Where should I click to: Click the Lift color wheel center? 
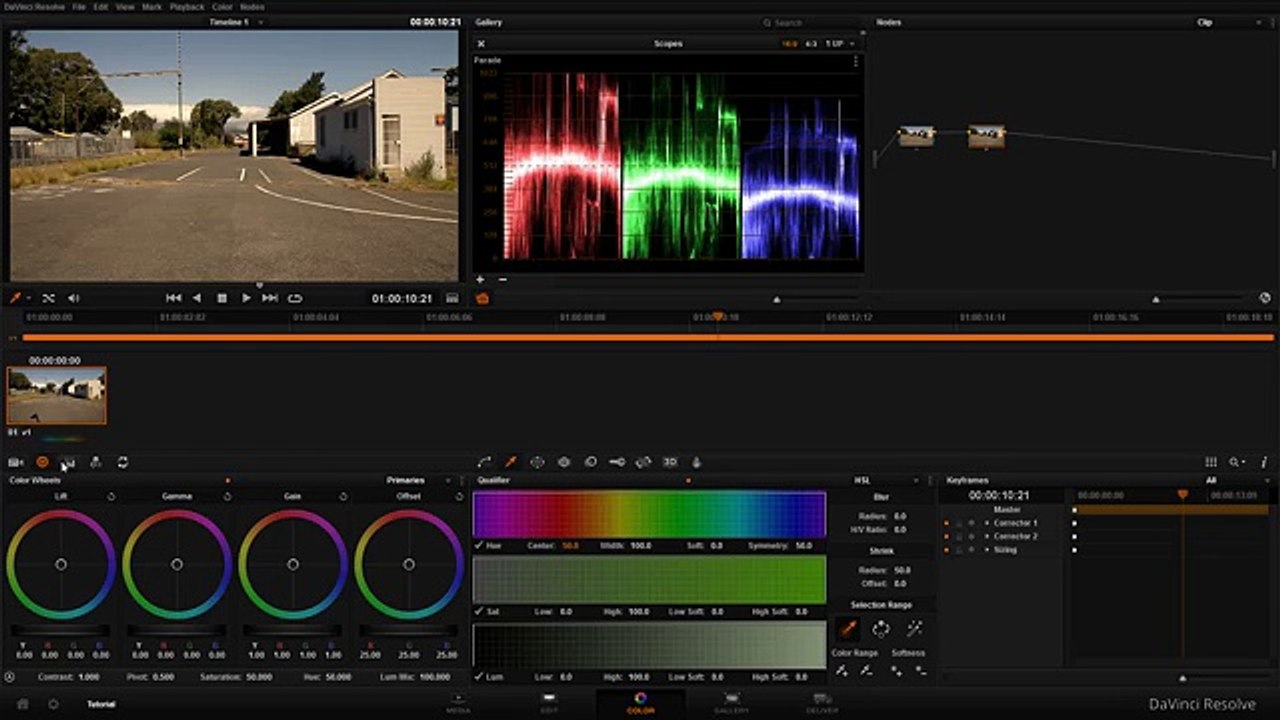pyautogui.click(x=61, y=564)
